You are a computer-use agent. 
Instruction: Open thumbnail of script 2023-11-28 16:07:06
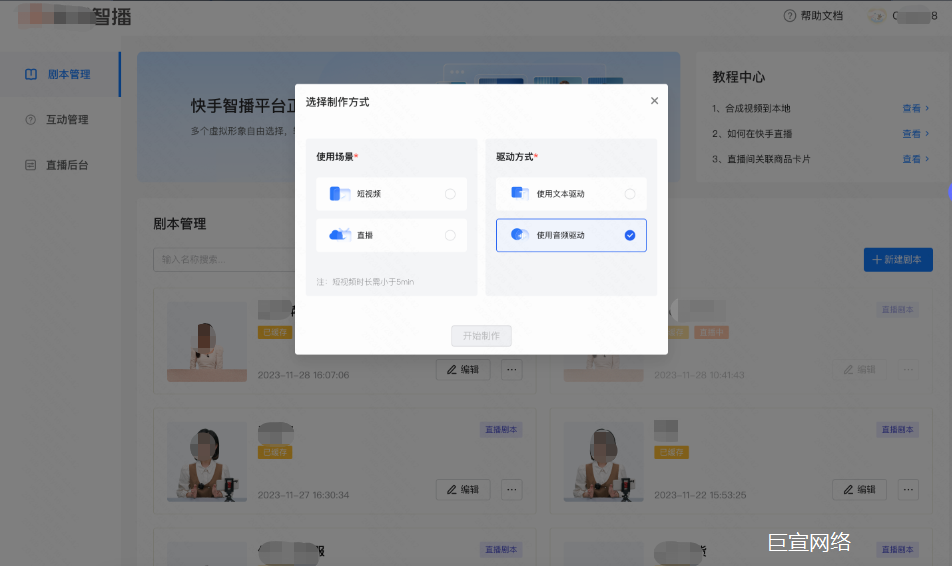(x=207, y=342)
